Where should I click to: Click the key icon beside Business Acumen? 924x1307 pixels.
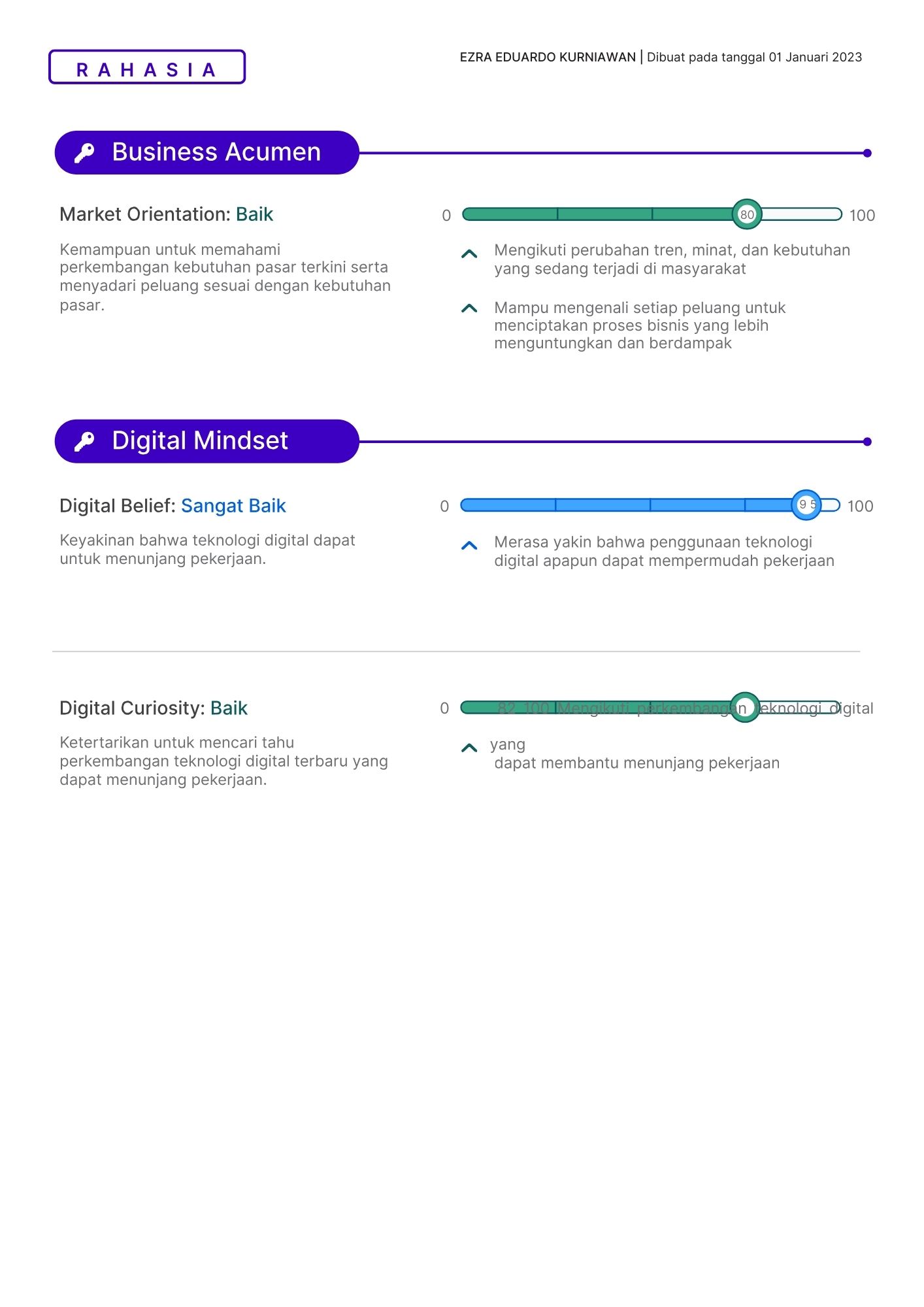point(84,153)
